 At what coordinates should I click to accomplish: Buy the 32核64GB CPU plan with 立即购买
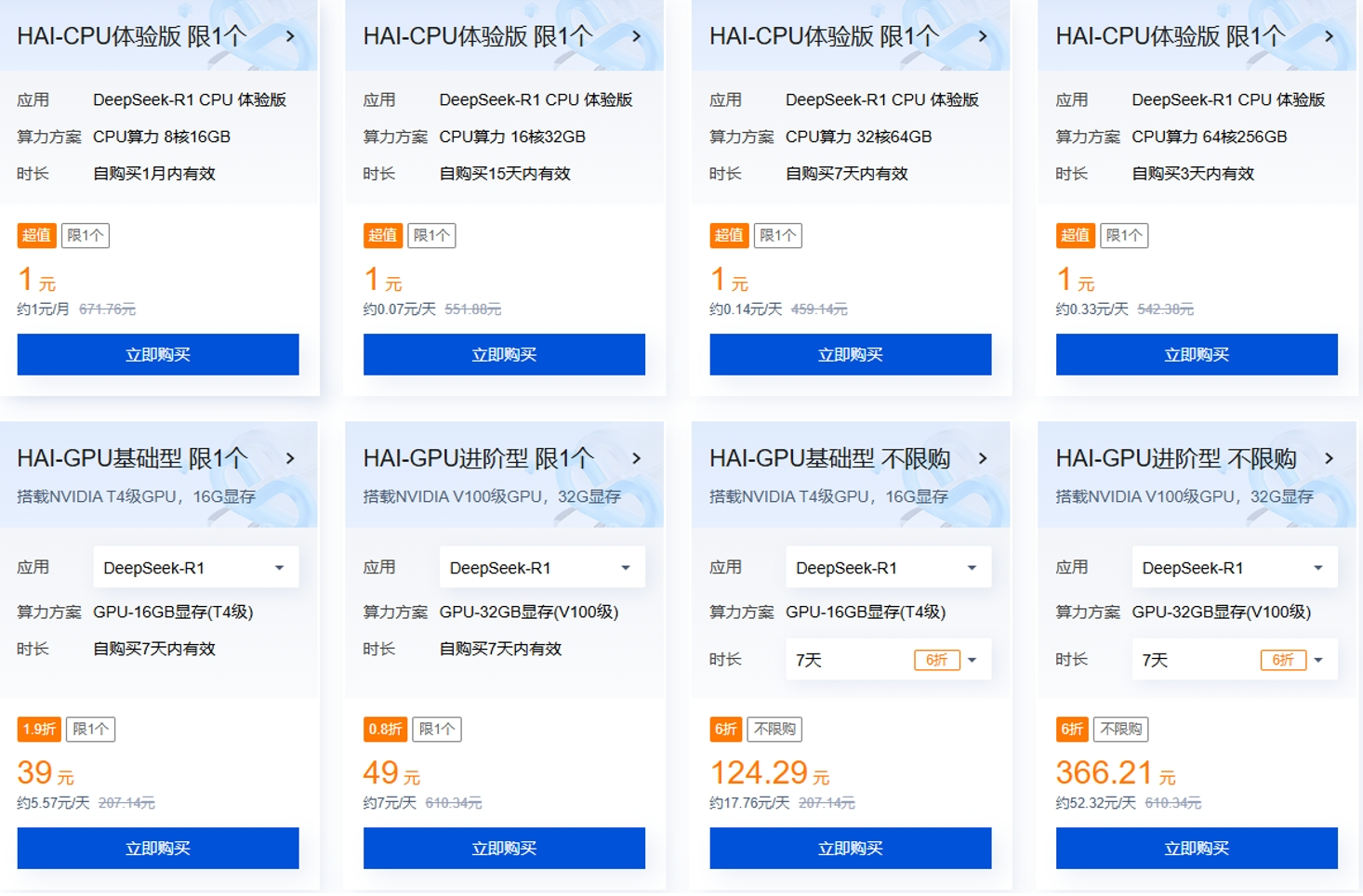(851, 354)
